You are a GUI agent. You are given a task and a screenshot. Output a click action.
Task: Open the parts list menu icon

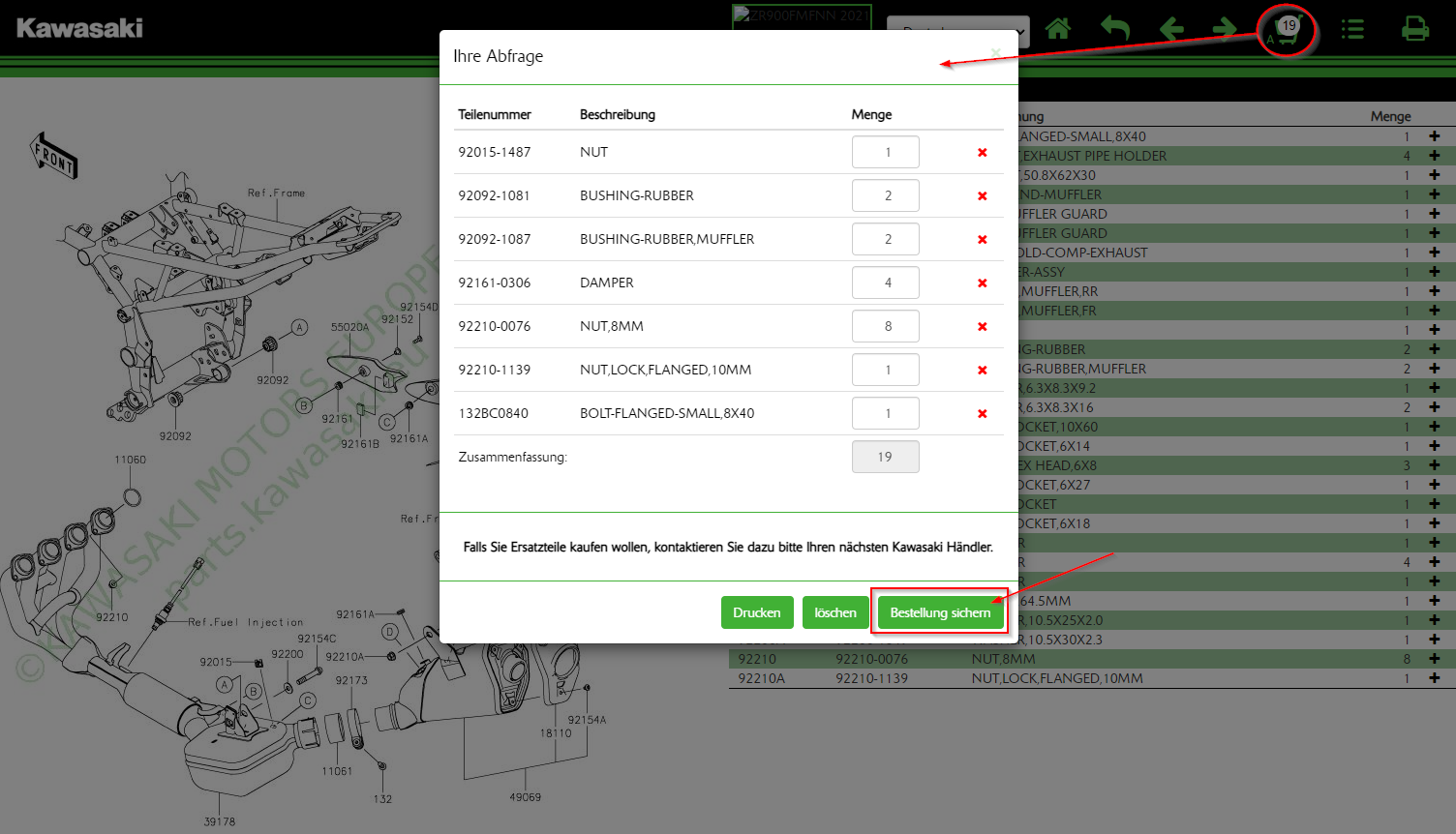click(x=1352, y=29)
